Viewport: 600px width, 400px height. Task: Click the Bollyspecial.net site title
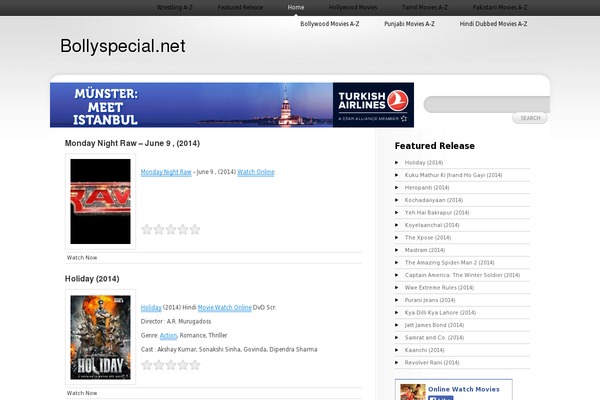122,46
